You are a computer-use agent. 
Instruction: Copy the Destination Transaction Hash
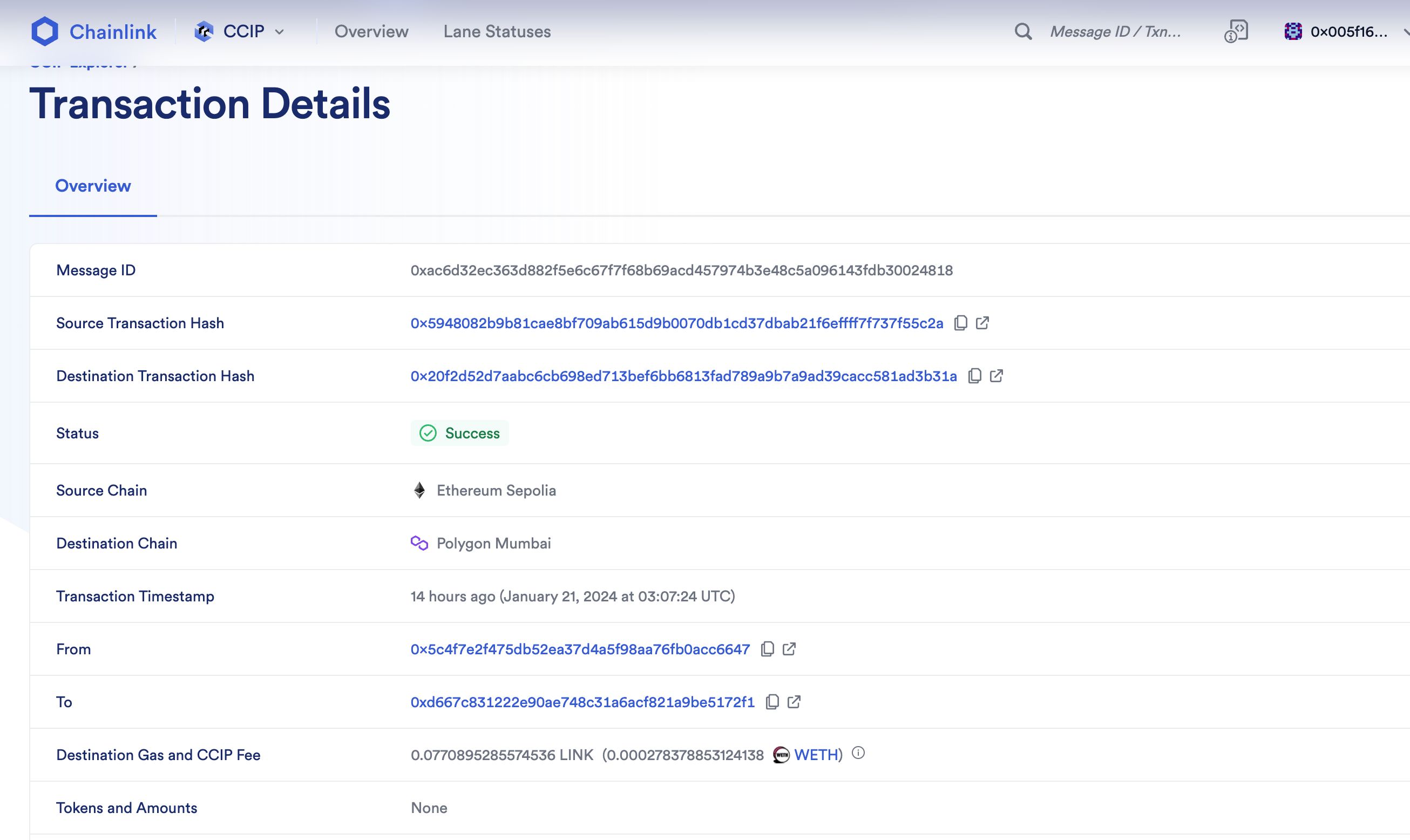tap(974, 376)
